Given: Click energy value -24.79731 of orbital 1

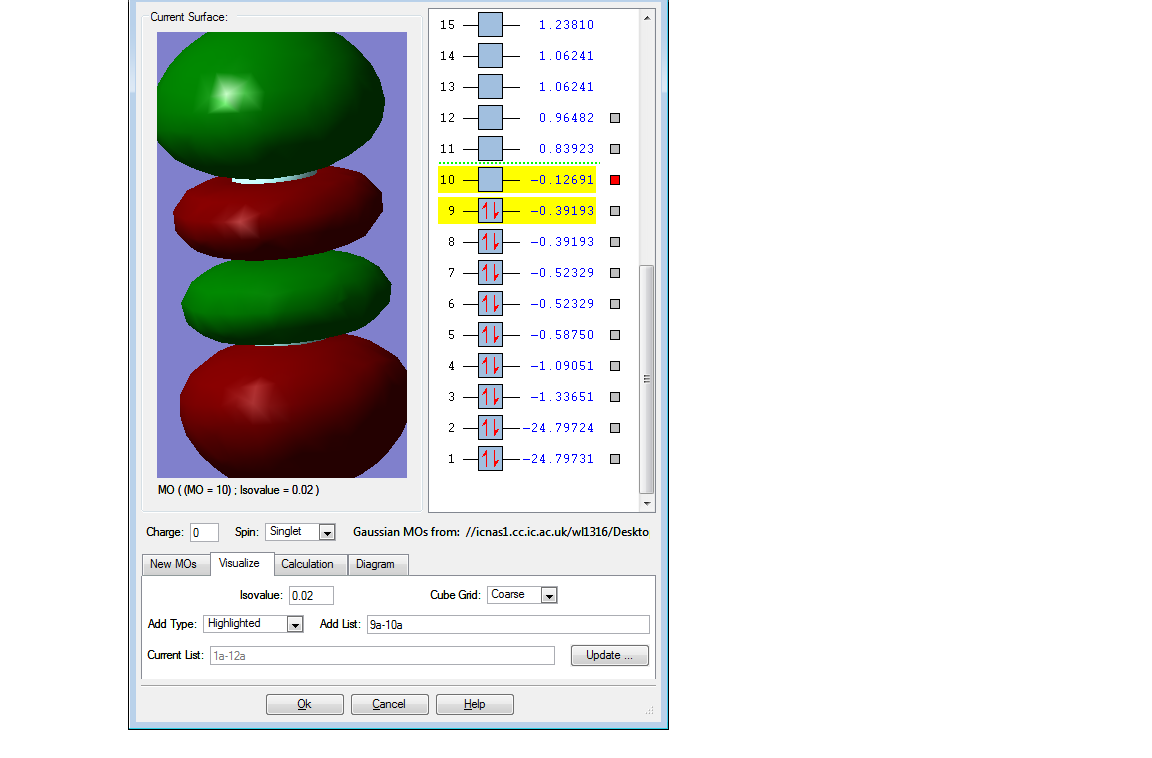Looking at the screenshot, I should [558, 459].
